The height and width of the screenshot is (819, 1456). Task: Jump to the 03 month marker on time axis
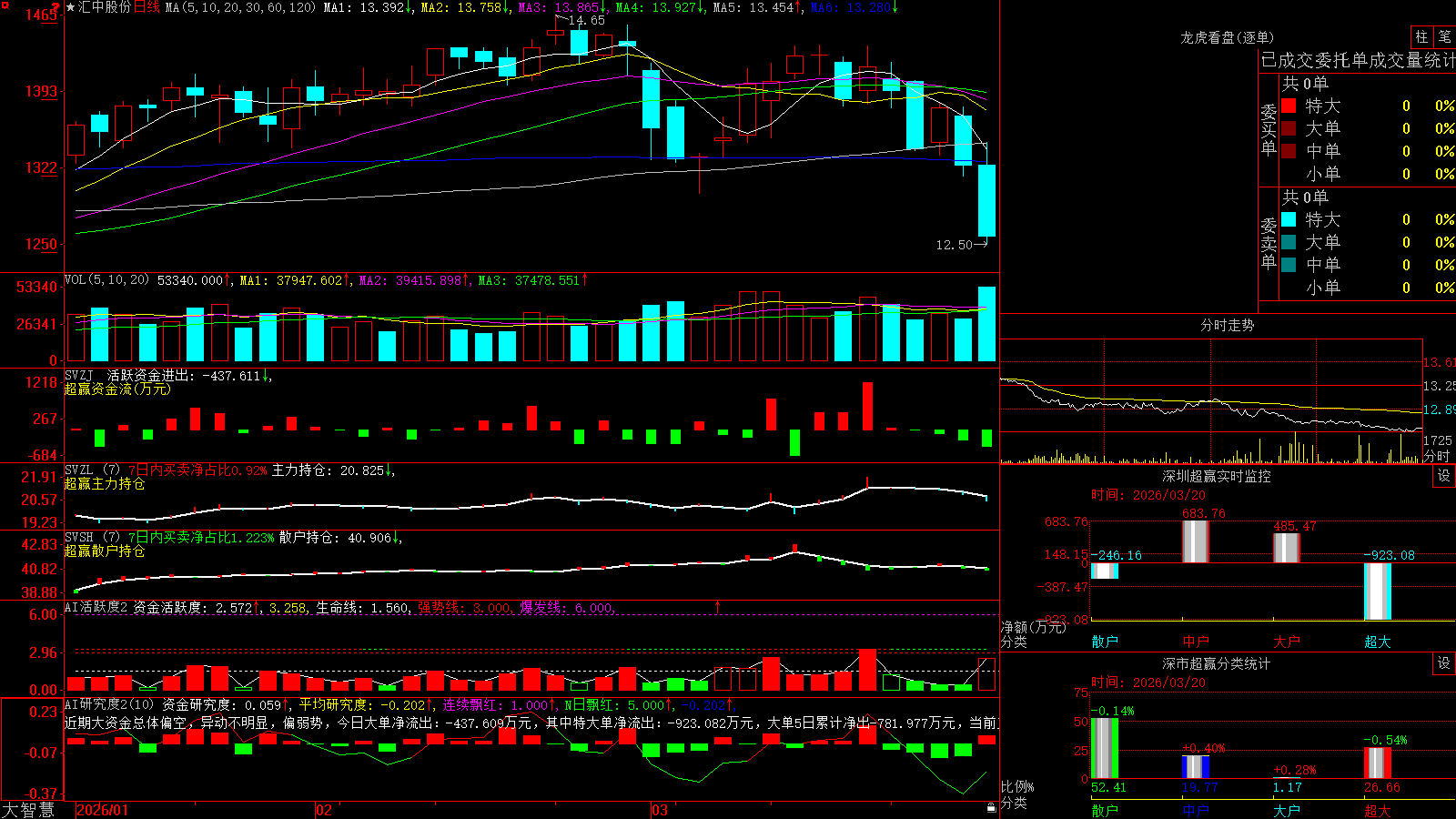pos(660,810)
